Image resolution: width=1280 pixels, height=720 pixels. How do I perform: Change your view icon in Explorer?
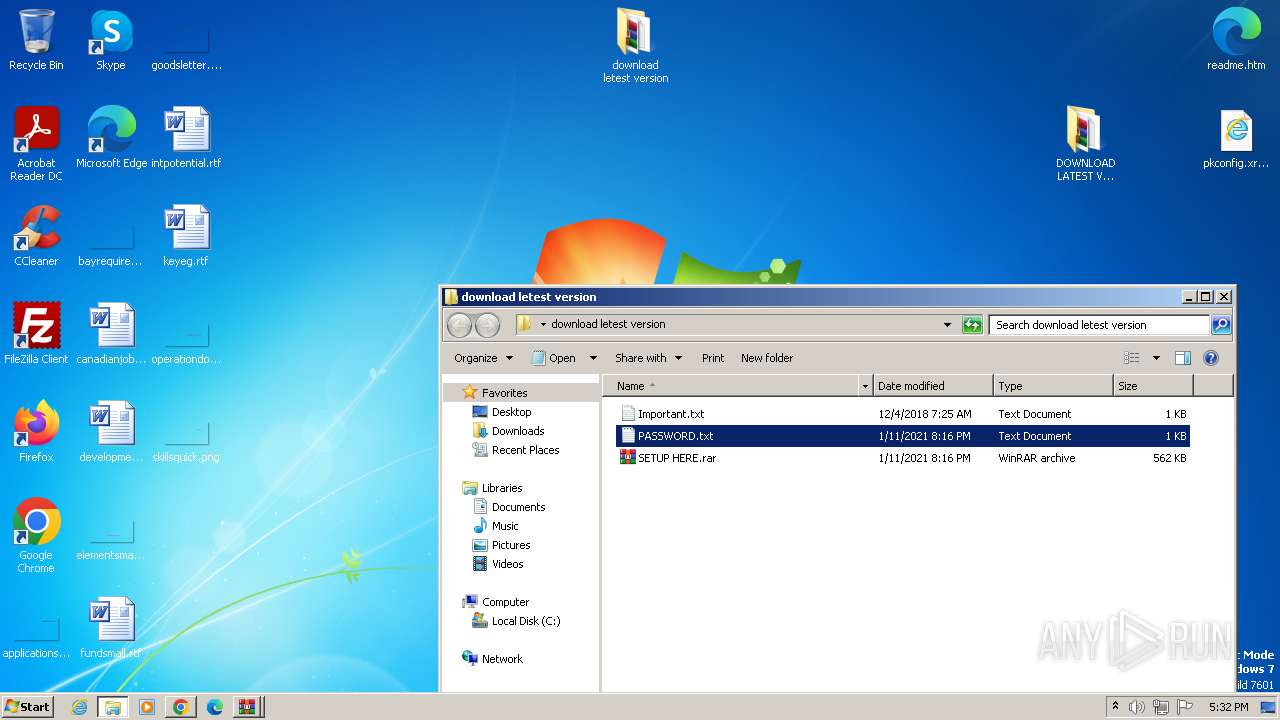click(x=1132, y=358)
